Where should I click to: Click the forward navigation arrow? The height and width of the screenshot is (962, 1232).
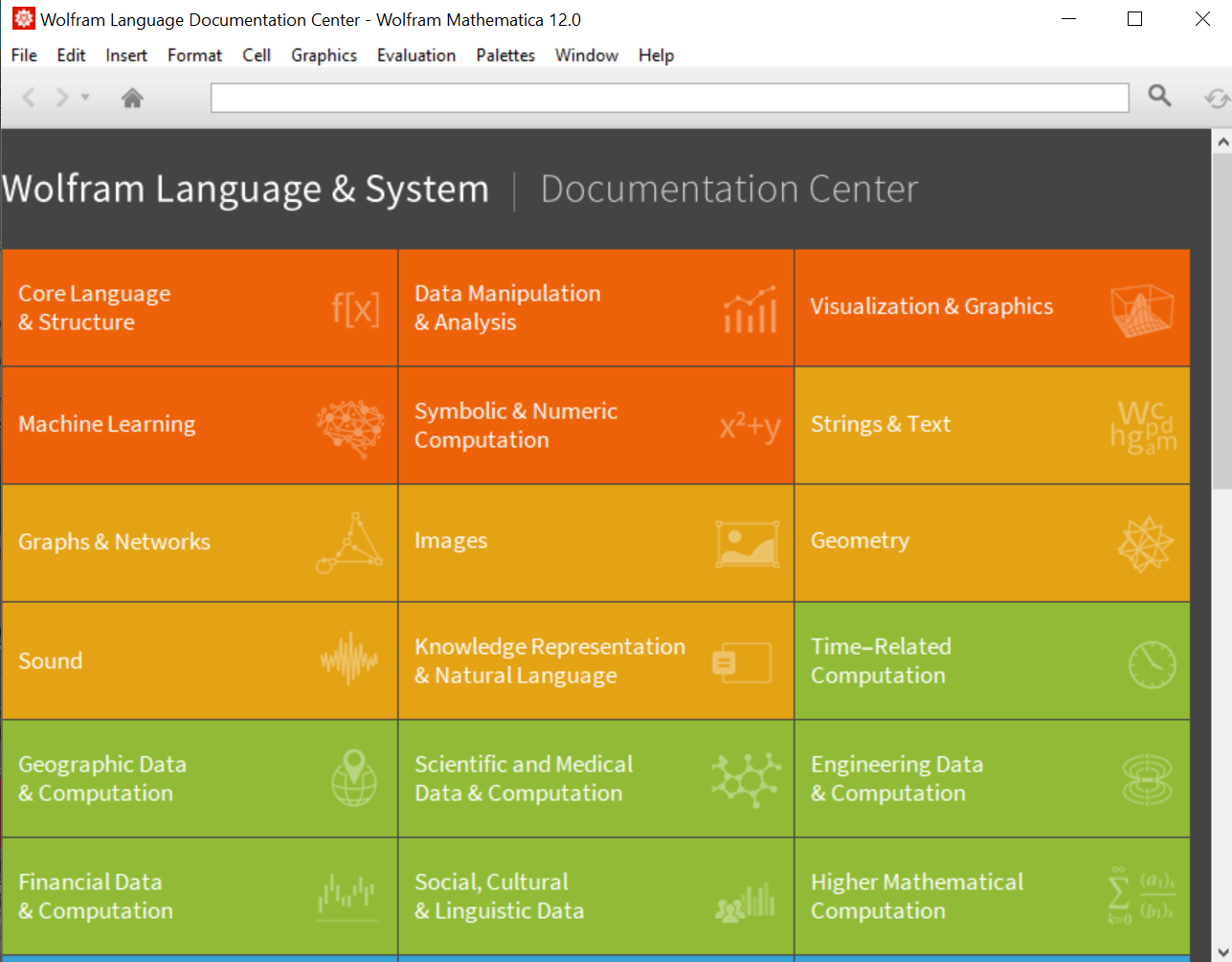click(62, 97)
